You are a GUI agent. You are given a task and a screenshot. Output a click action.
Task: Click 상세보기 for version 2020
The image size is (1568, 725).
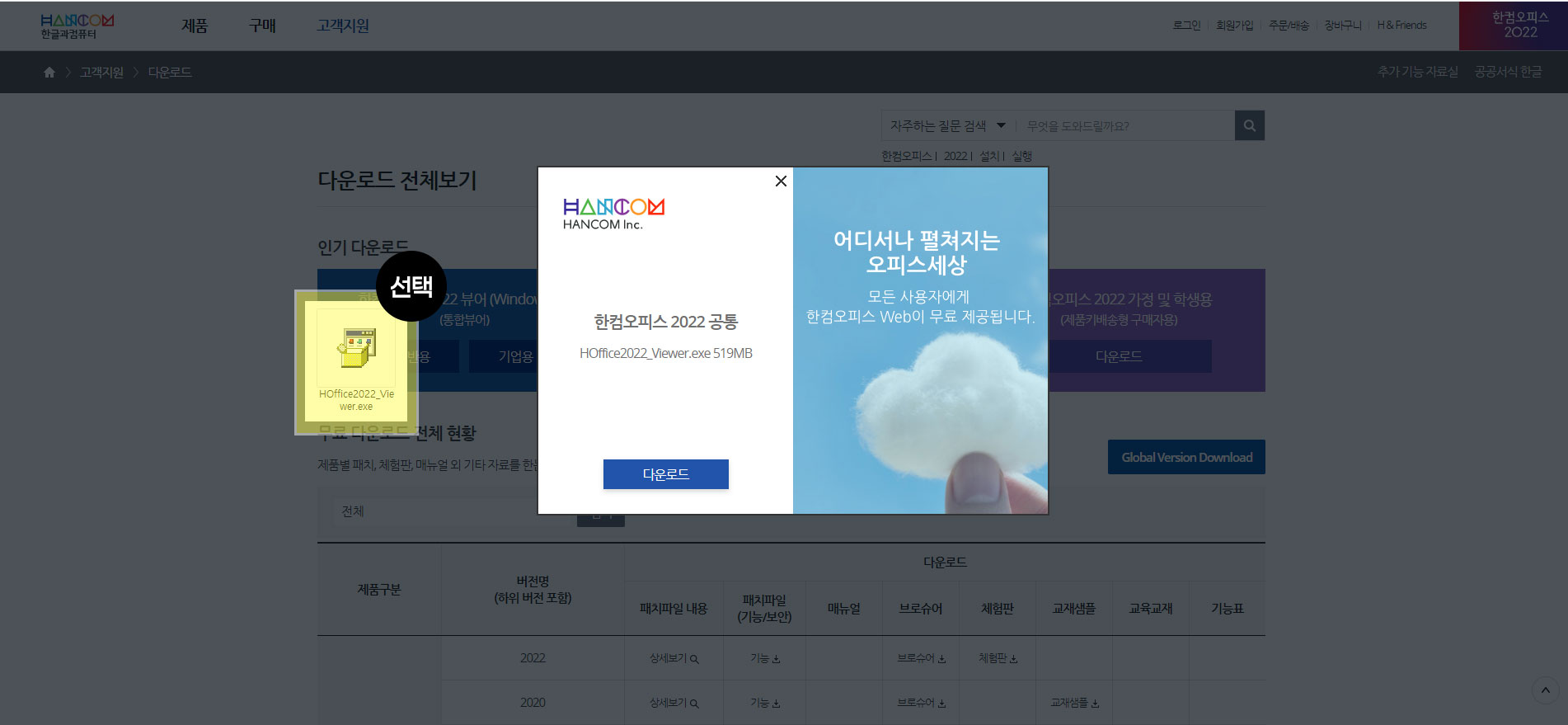[674, 703]
